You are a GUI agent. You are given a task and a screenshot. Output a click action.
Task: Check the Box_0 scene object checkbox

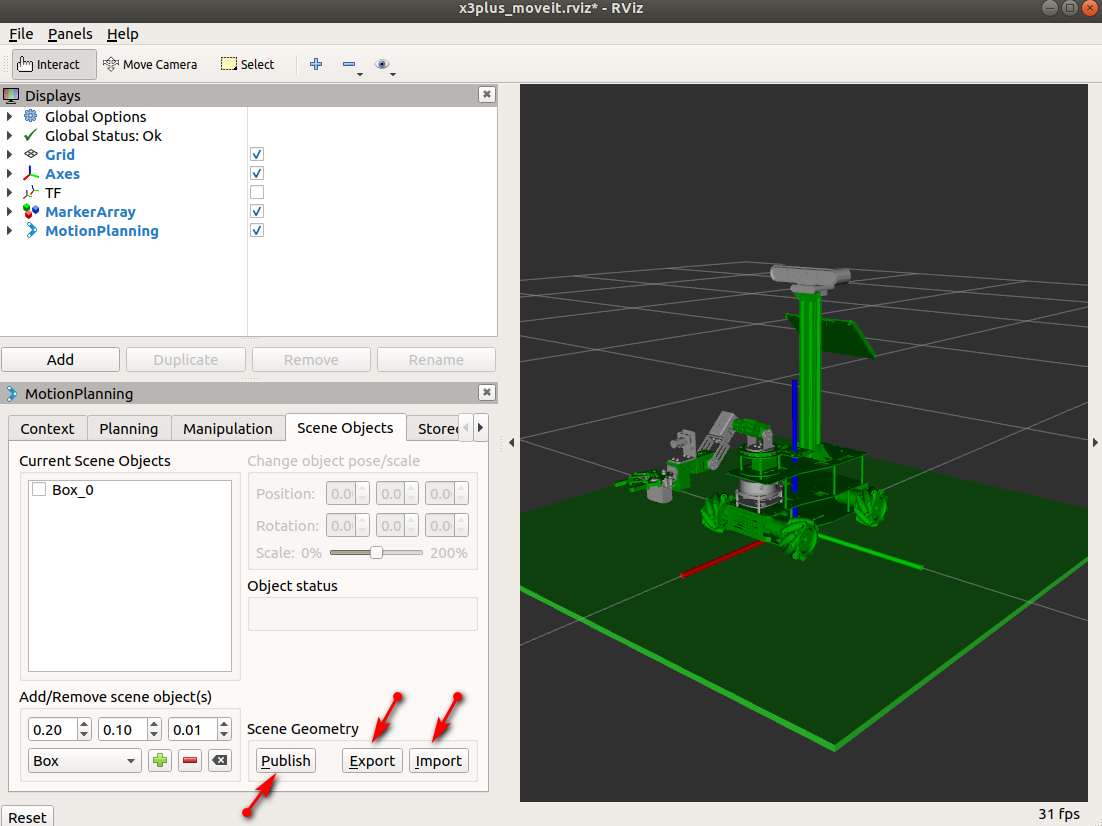[x=39, y=489]
